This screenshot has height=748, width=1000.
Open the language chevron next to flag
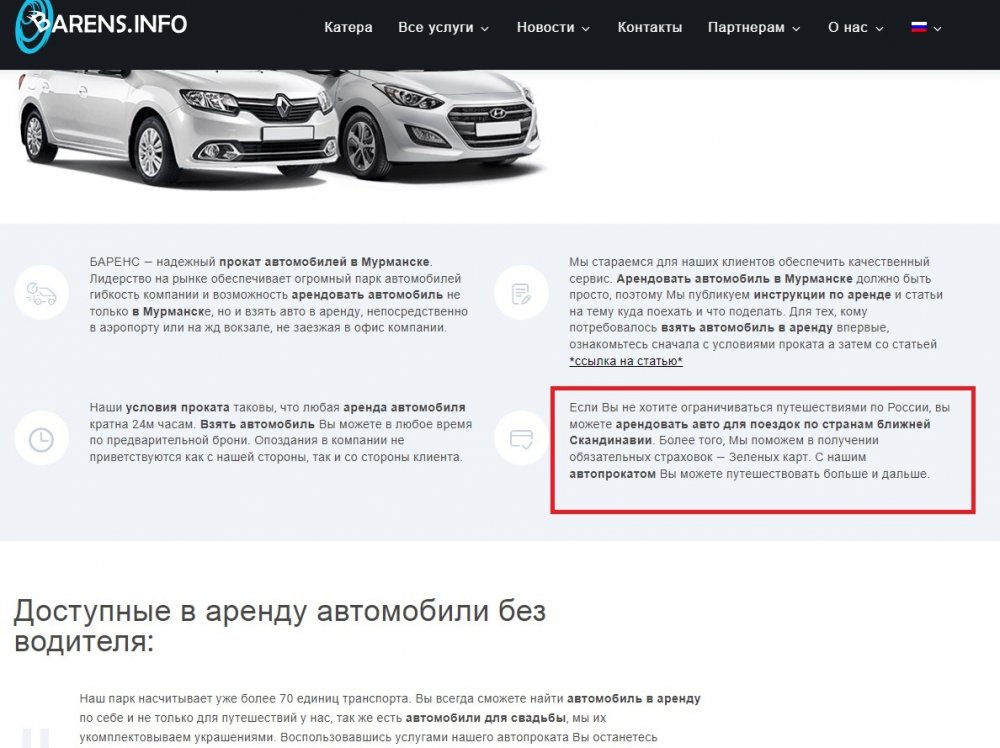[x=937, y=28]
